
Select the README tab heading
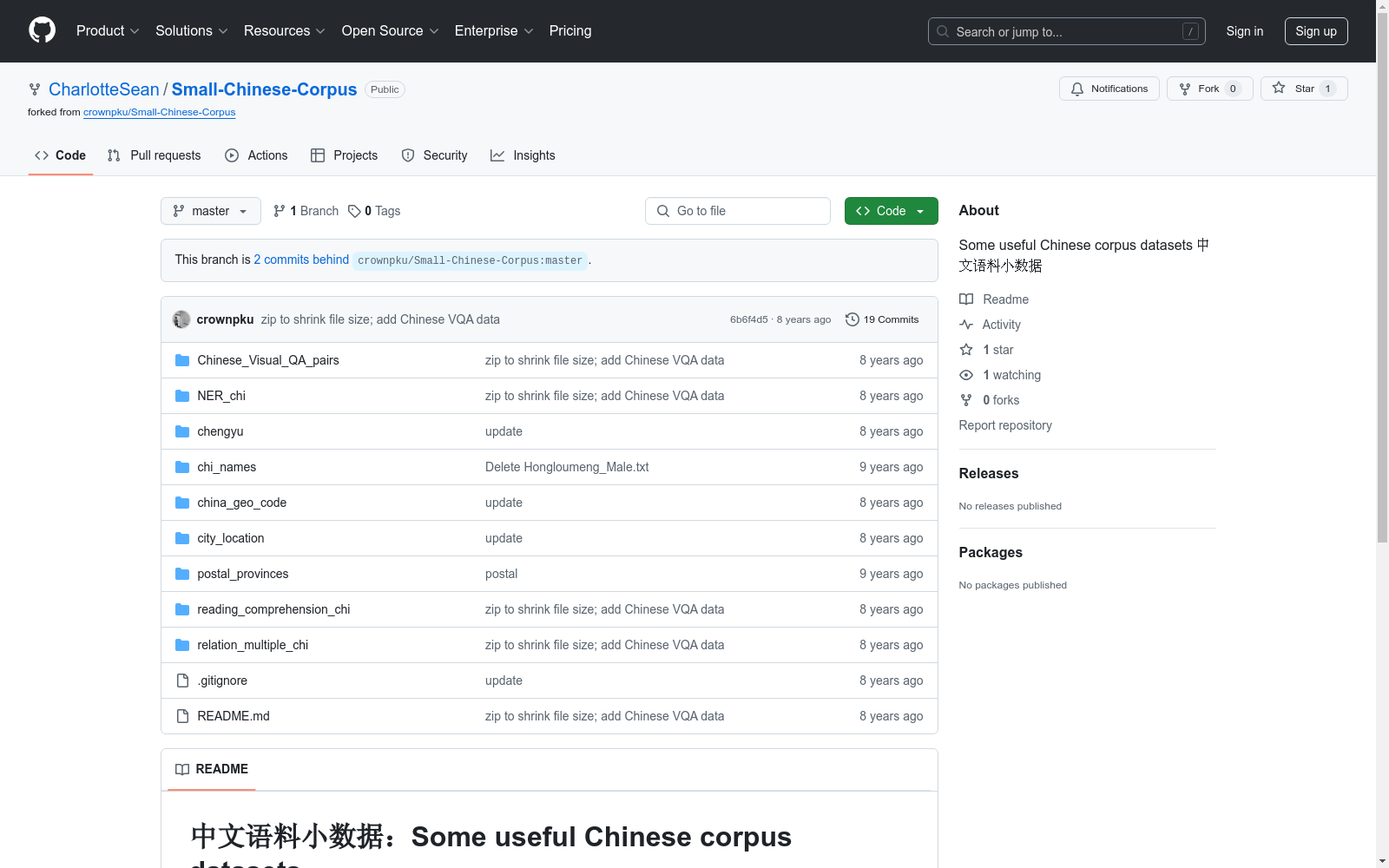212,769
